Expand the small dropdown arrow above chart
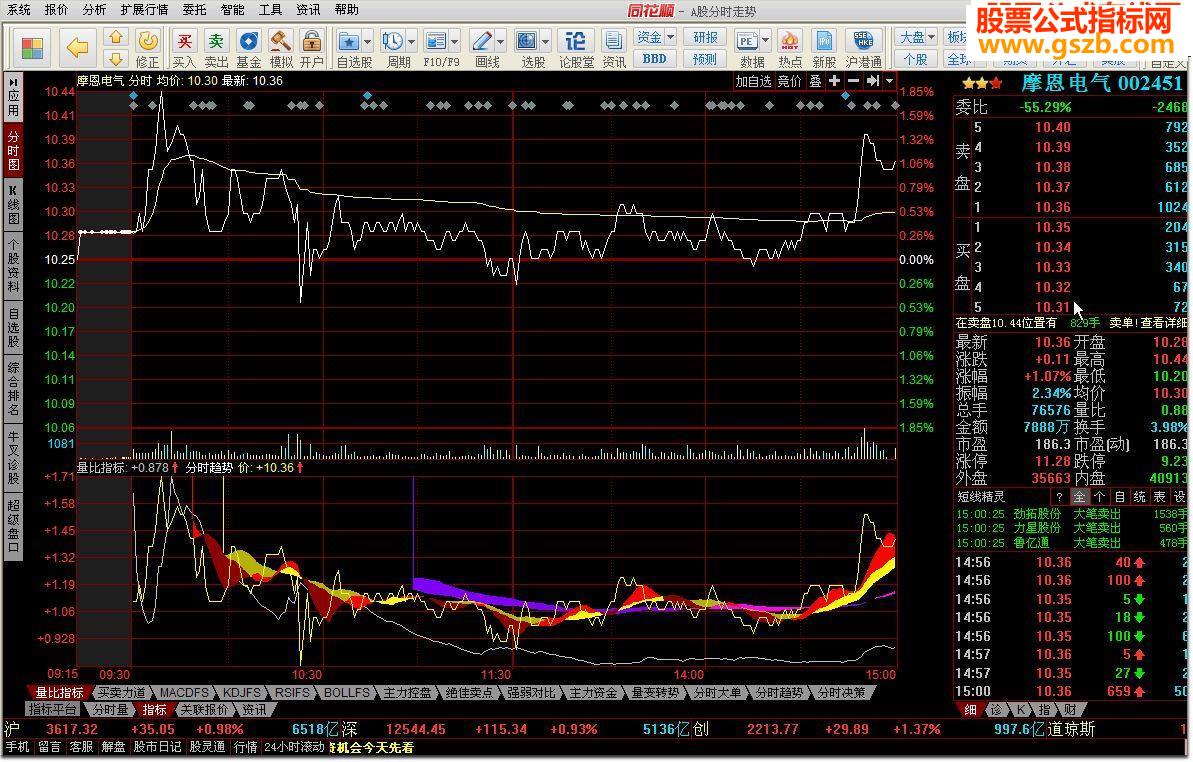 pos(889,81)
